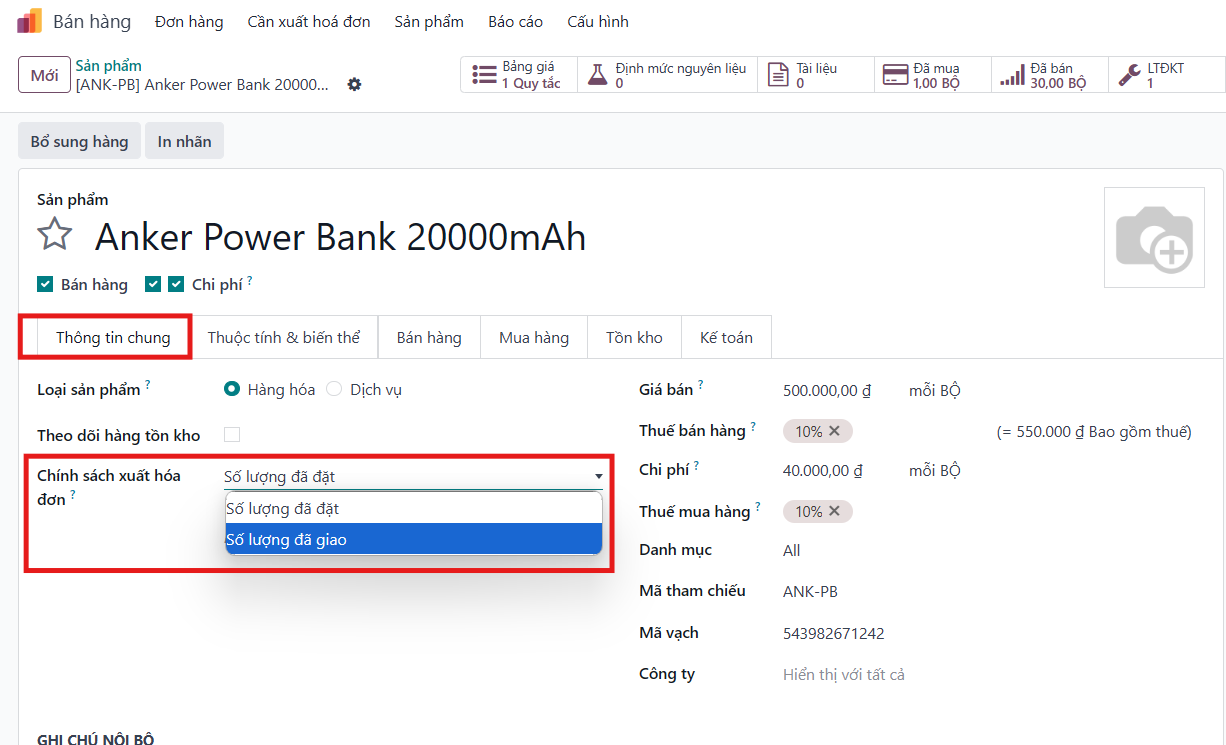This screenshot has height=745, width=1226.
Task: Switch to the Mua hàng tab
Action: point(534,337)
